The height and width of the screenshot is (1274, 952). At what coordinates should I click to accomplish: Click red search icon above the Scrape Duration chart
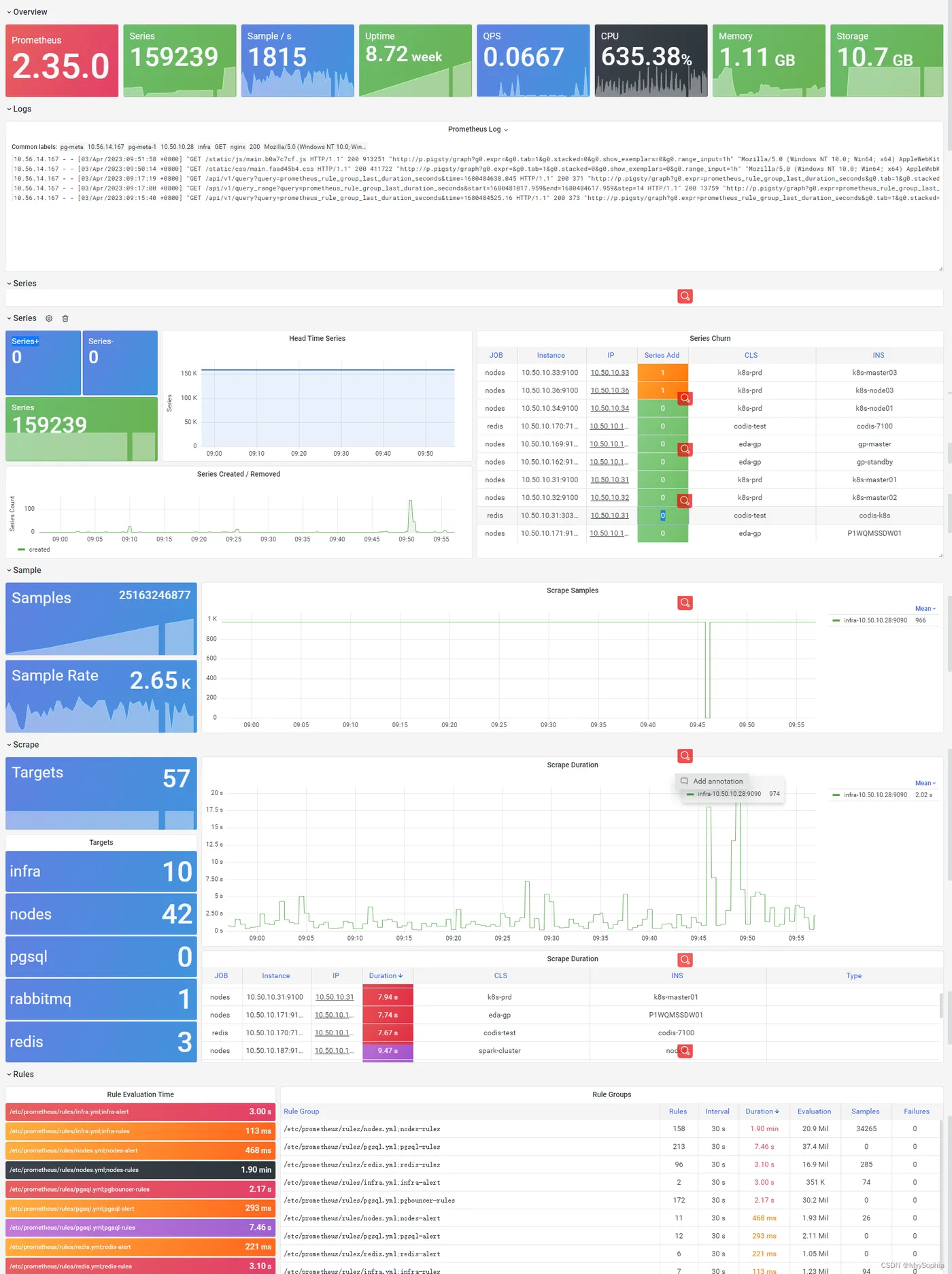tap(685, 756)
